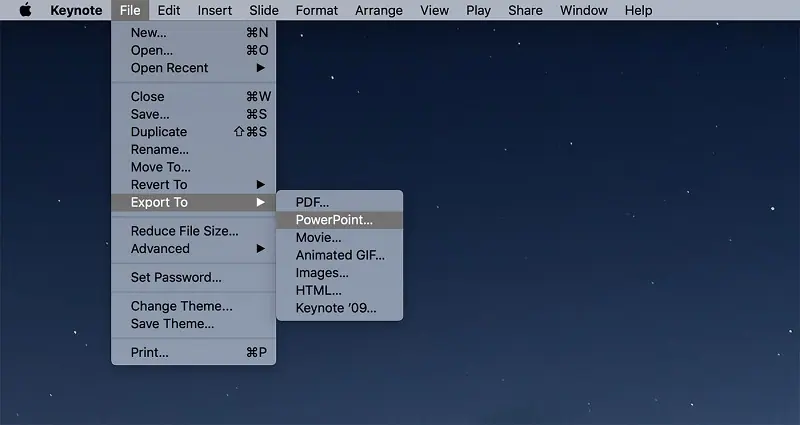Export to PDF...
800x425 pixels.
339,202
